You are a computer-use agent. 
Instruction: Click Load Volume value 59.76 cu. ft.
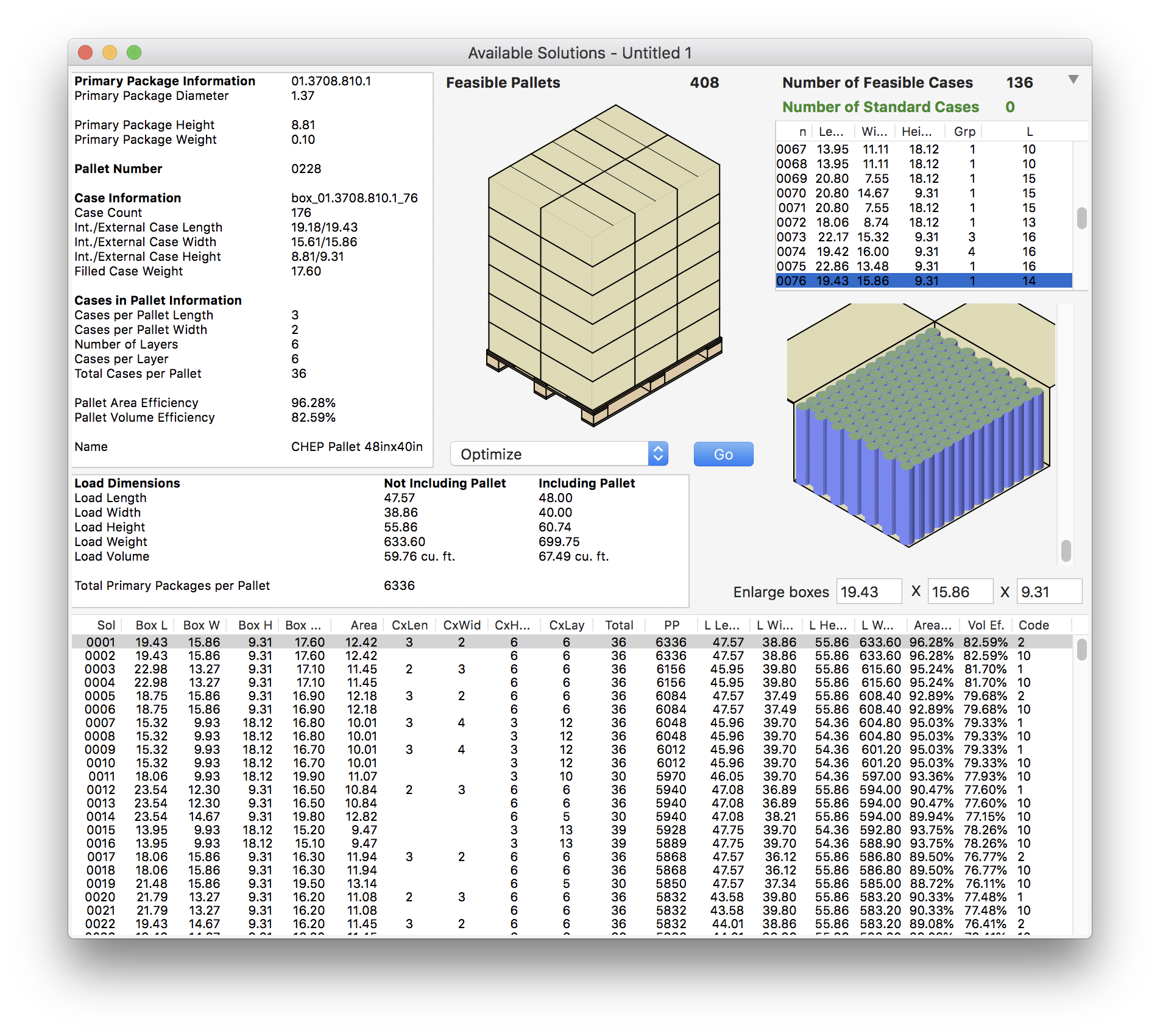coord(419,556)
